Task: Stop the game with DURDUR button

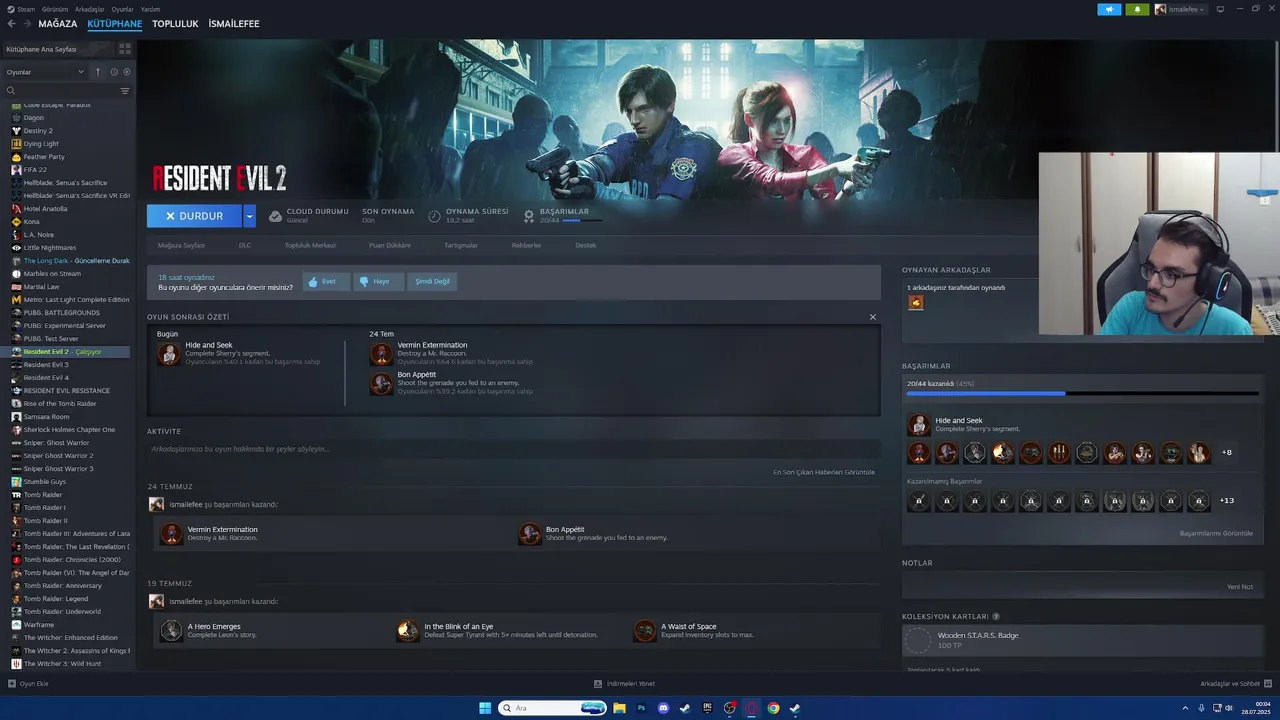Action: pyautogui.click(x=194, y=216)
